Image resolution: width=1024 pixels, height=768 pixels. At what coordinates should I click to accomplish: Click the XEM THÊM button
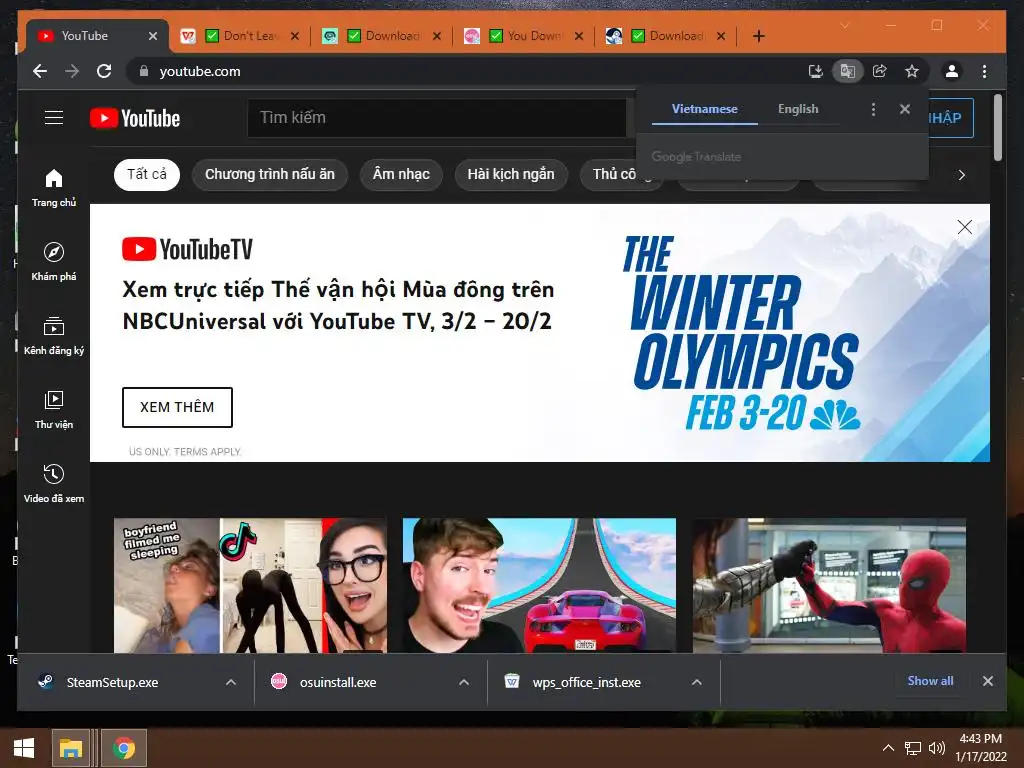[x=177, y=407]
